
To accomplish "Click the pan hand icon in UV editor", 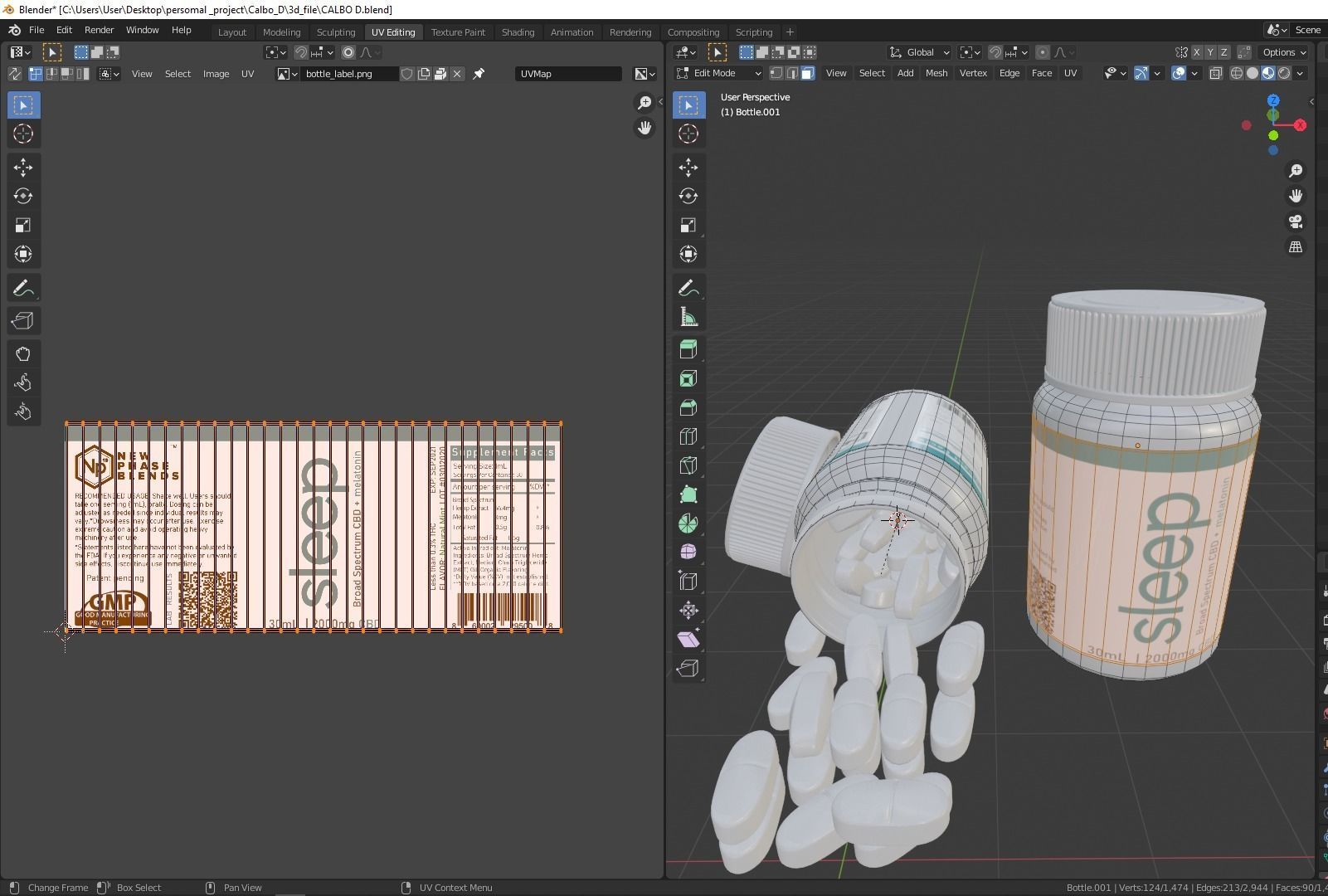I will pyautogui.click(x=645, y=128).
